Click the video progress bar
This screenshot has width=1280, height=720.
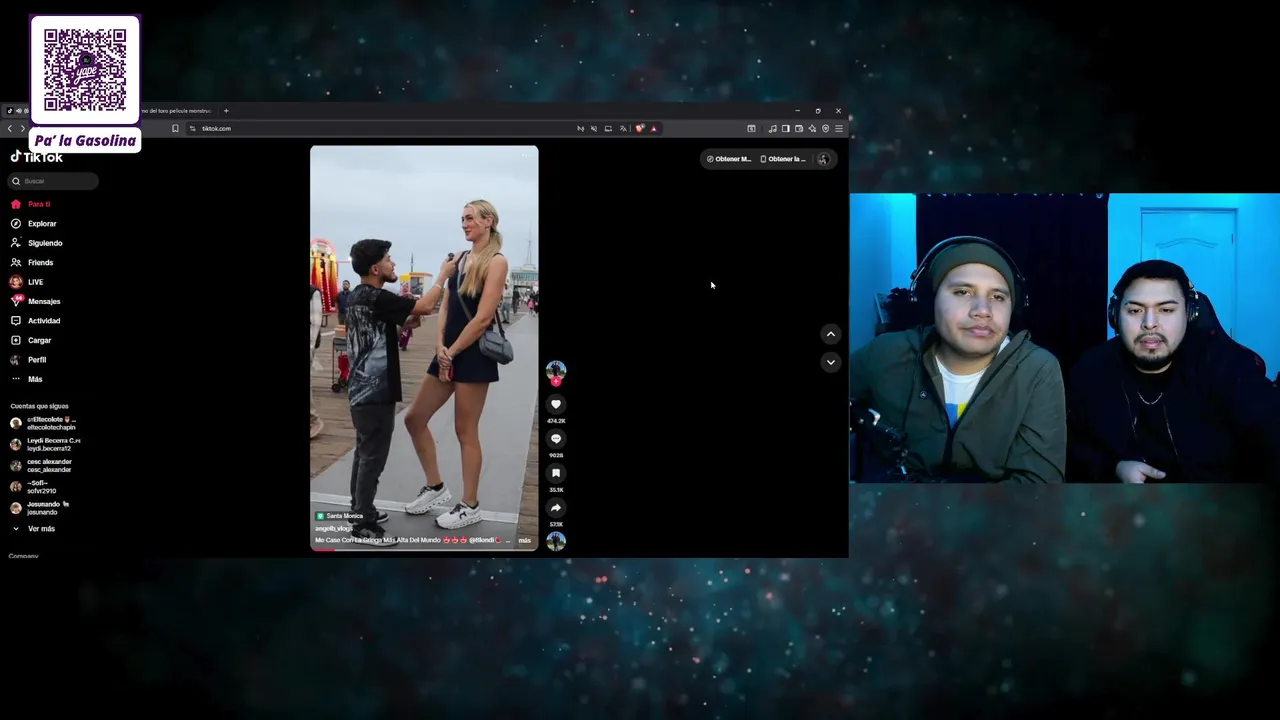pos(424,549)
